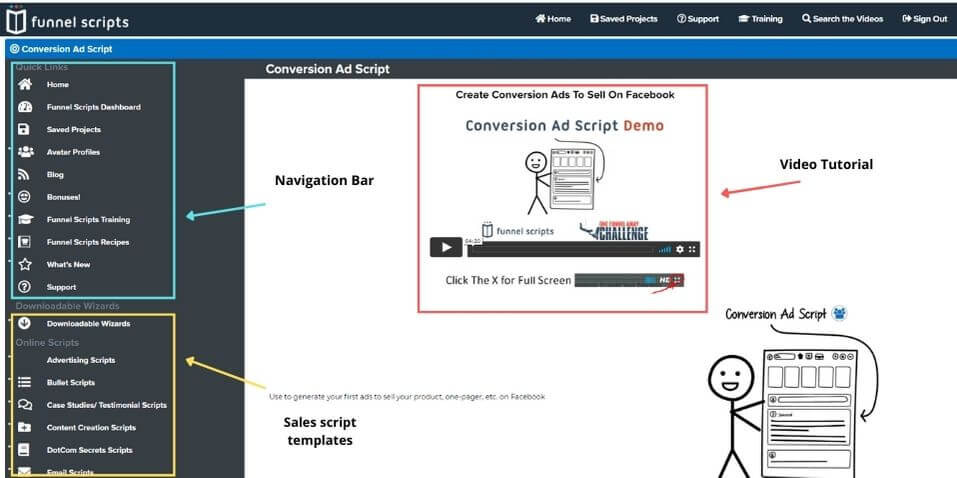Open the sidebar Support link

(x=62, y=287)
